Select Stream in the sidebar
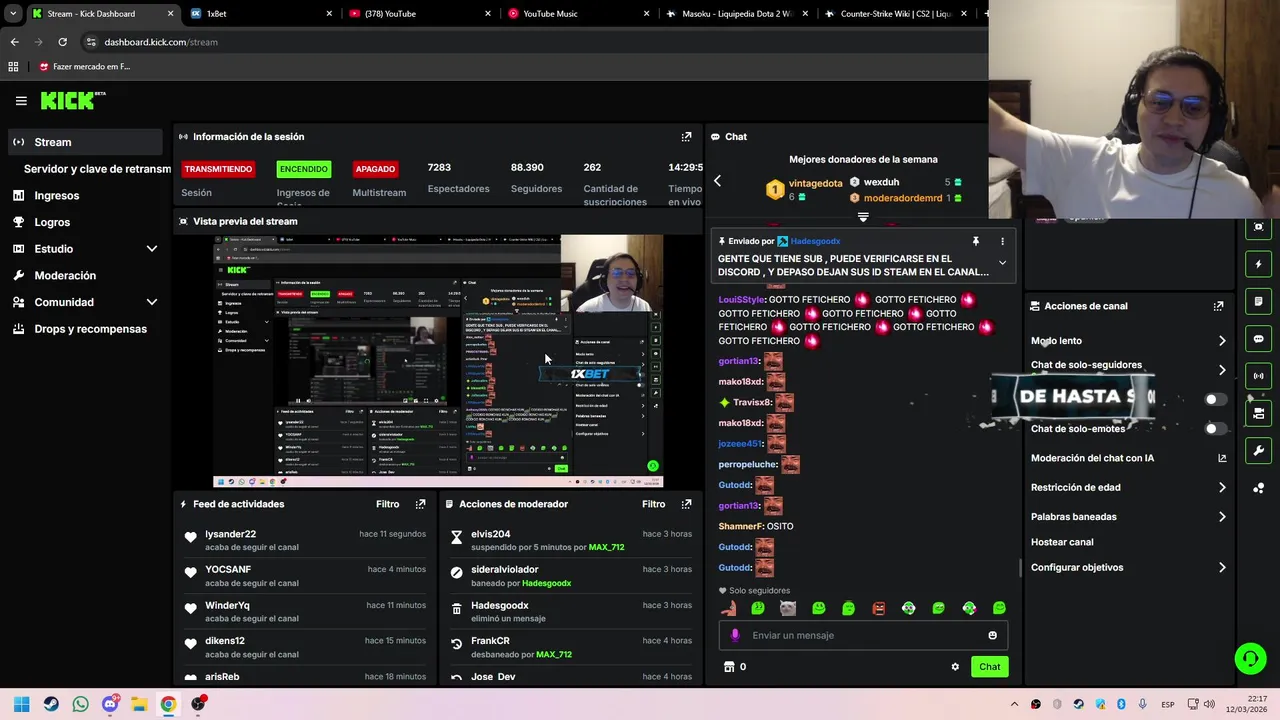Image resolution: width=1280 pixels, height=720 pixels. [84, 142]
